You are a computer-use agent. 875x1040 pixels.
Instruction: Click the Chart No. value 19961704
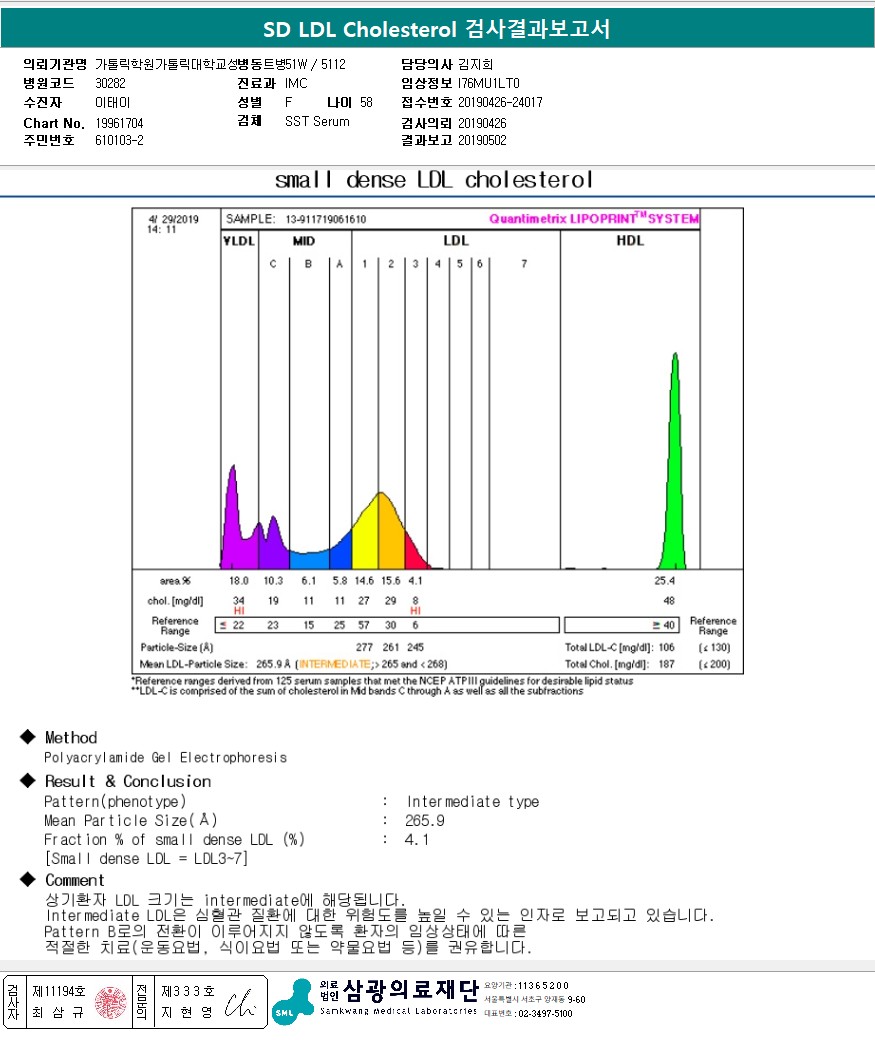(x=121, y=123)
